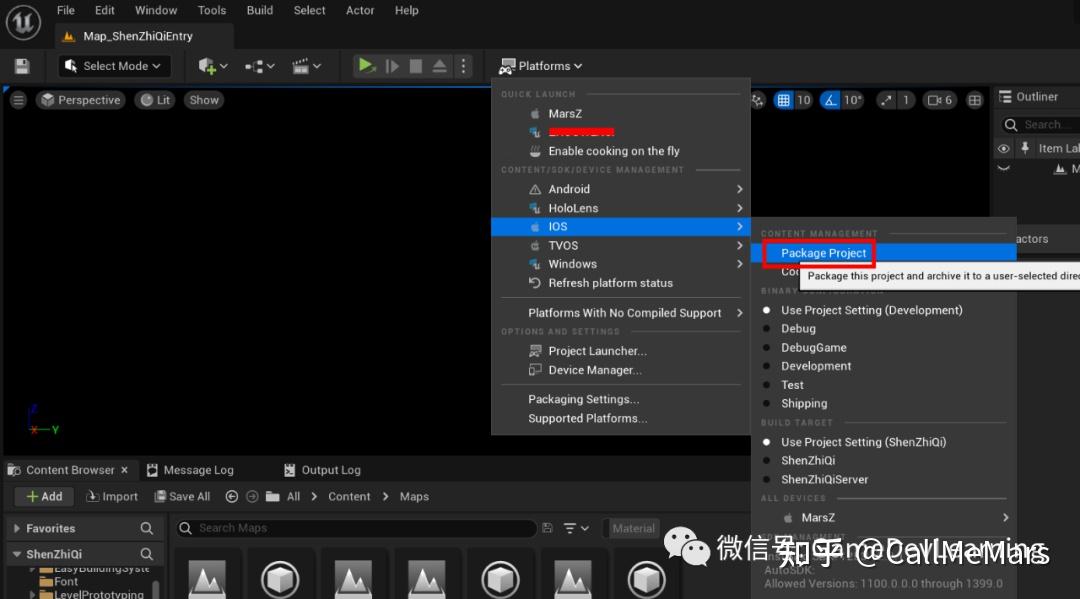Expand the Windows platform submenu
The image size is (1080, 599).
[621, 264]
